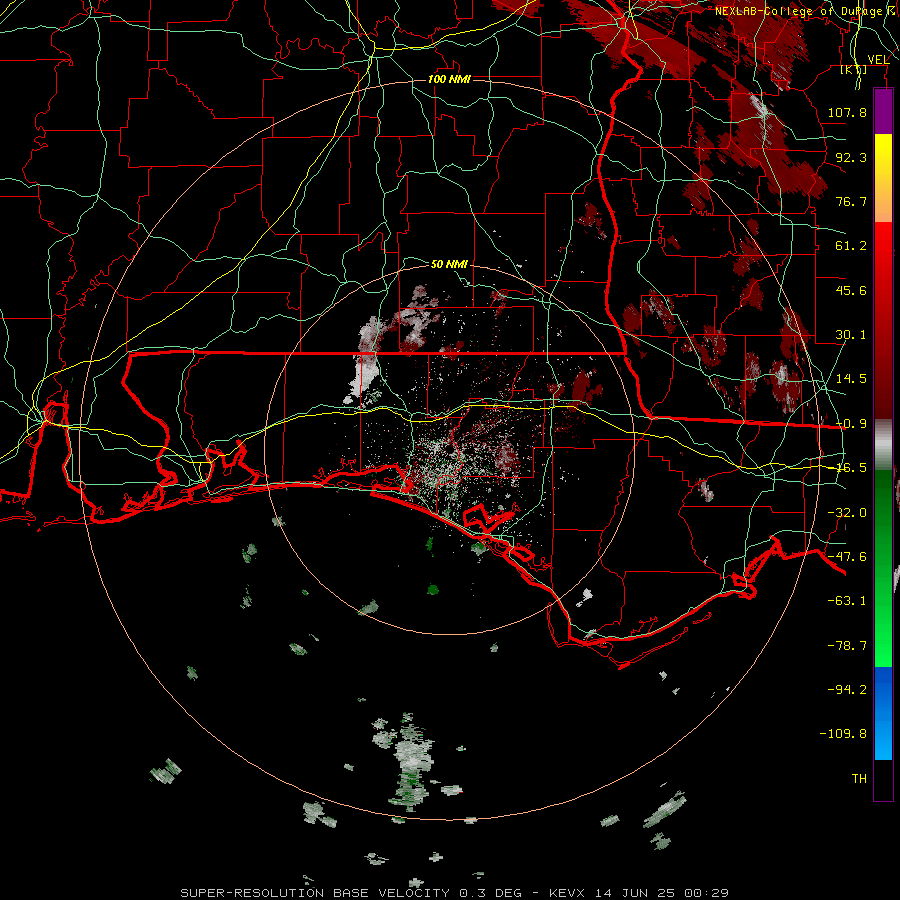Image resolution: width=900 pixels, height=900 pixels.
Task: Click the [KT] units label
Action: tap(854, 69)
